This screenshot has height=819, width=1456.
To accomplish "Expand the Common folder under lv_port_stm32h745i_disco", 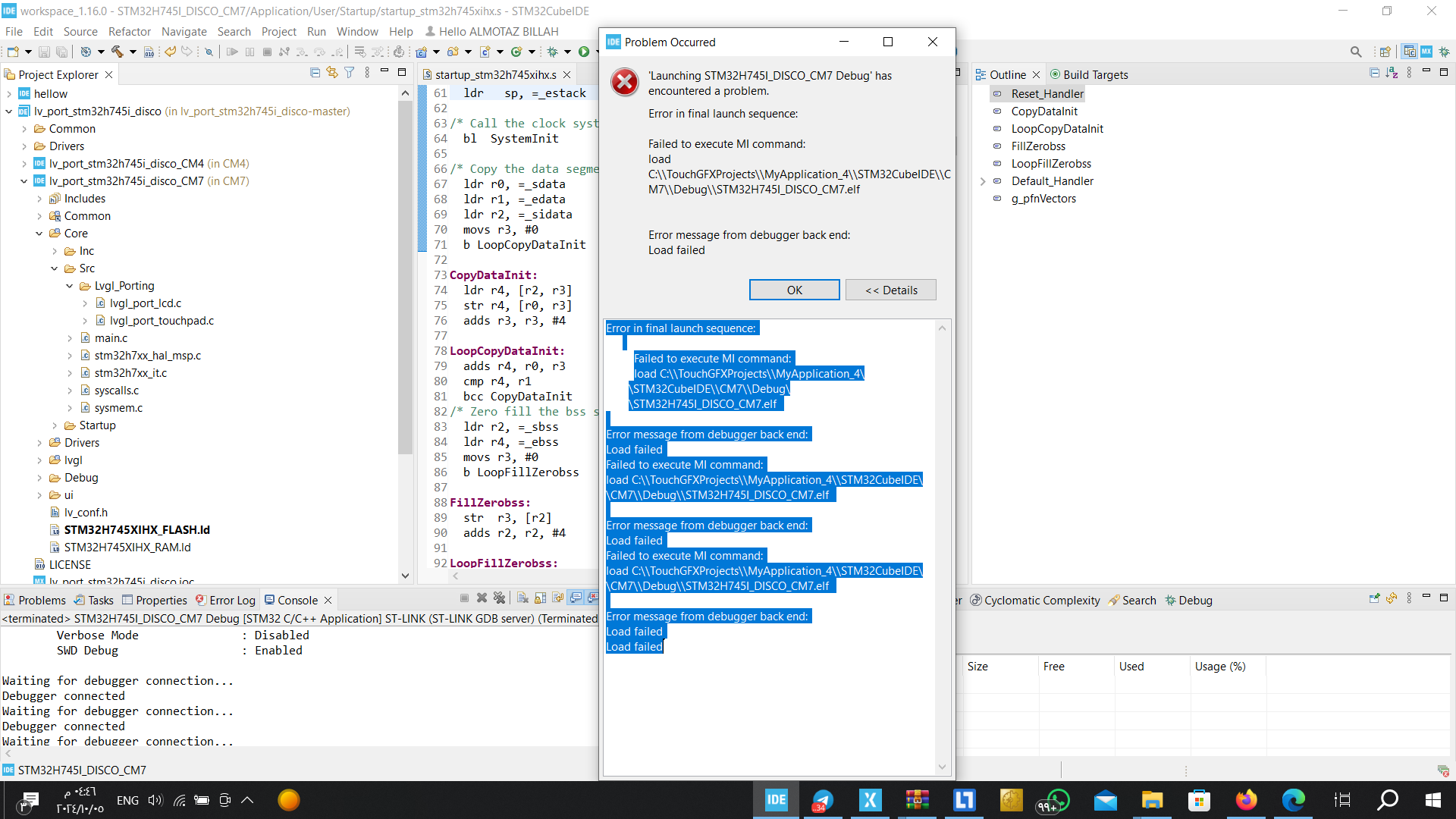I will [x=25, y=129].
